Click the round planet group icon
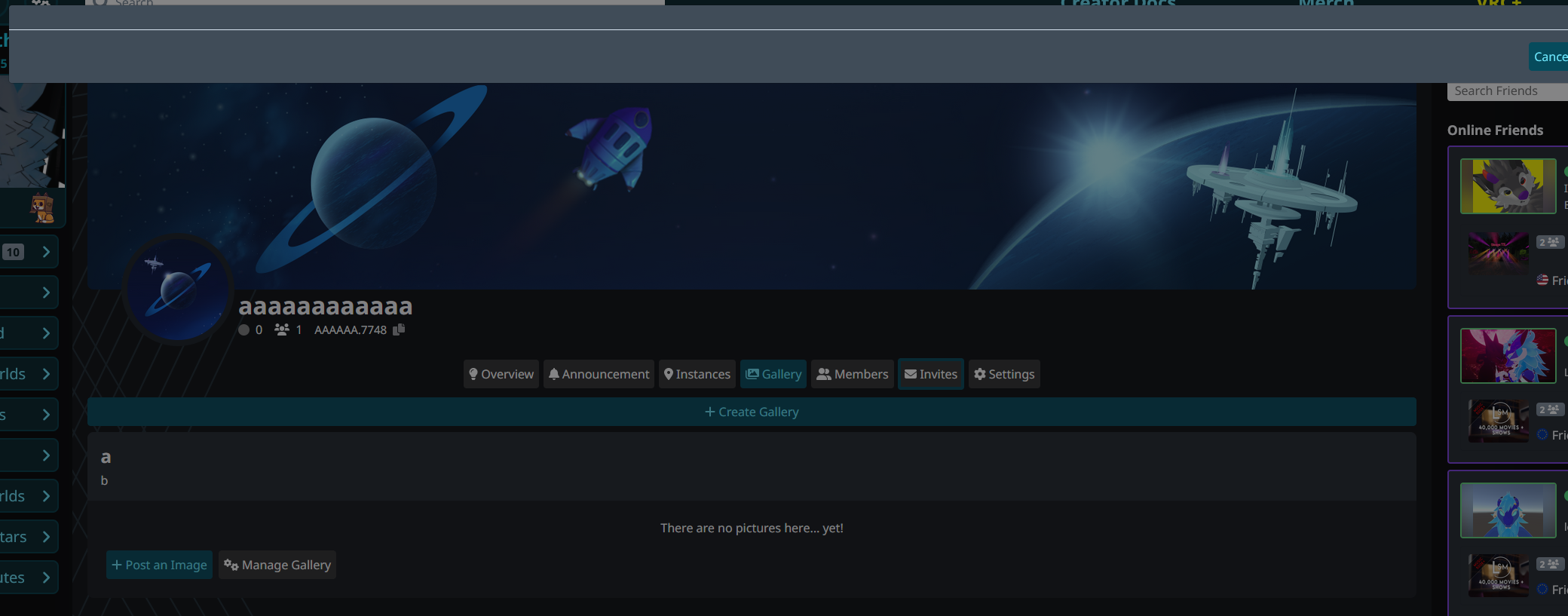This screenshot has width=1568, height=616. point(179,289)
